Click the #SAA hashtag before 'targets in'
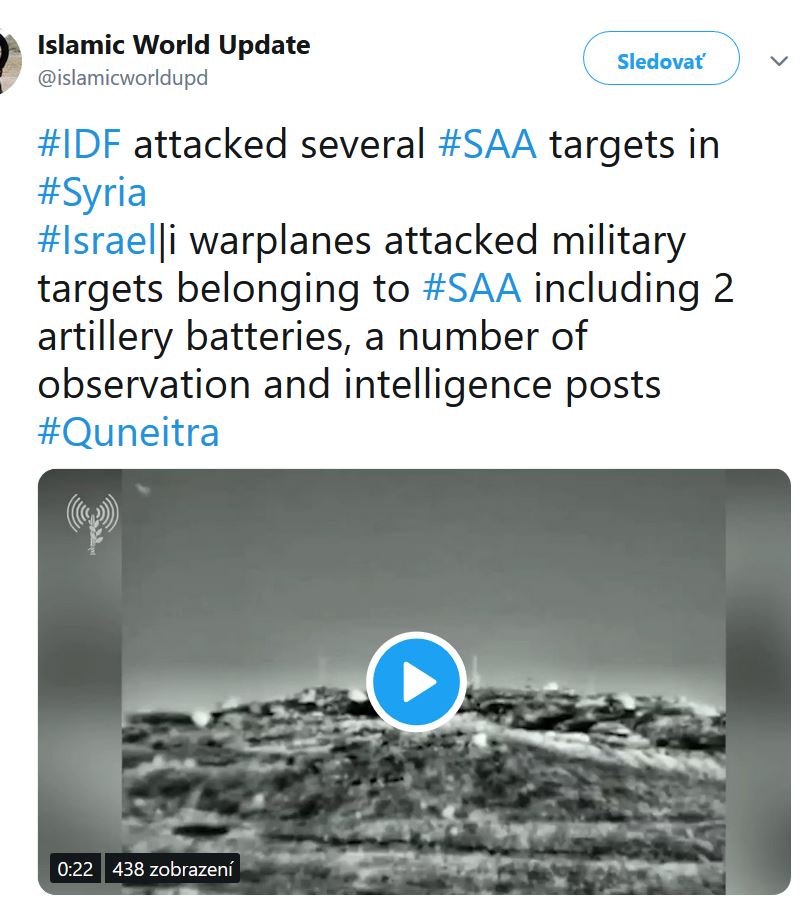This screenshot has height=908, width=808. (x=488, y=144)
